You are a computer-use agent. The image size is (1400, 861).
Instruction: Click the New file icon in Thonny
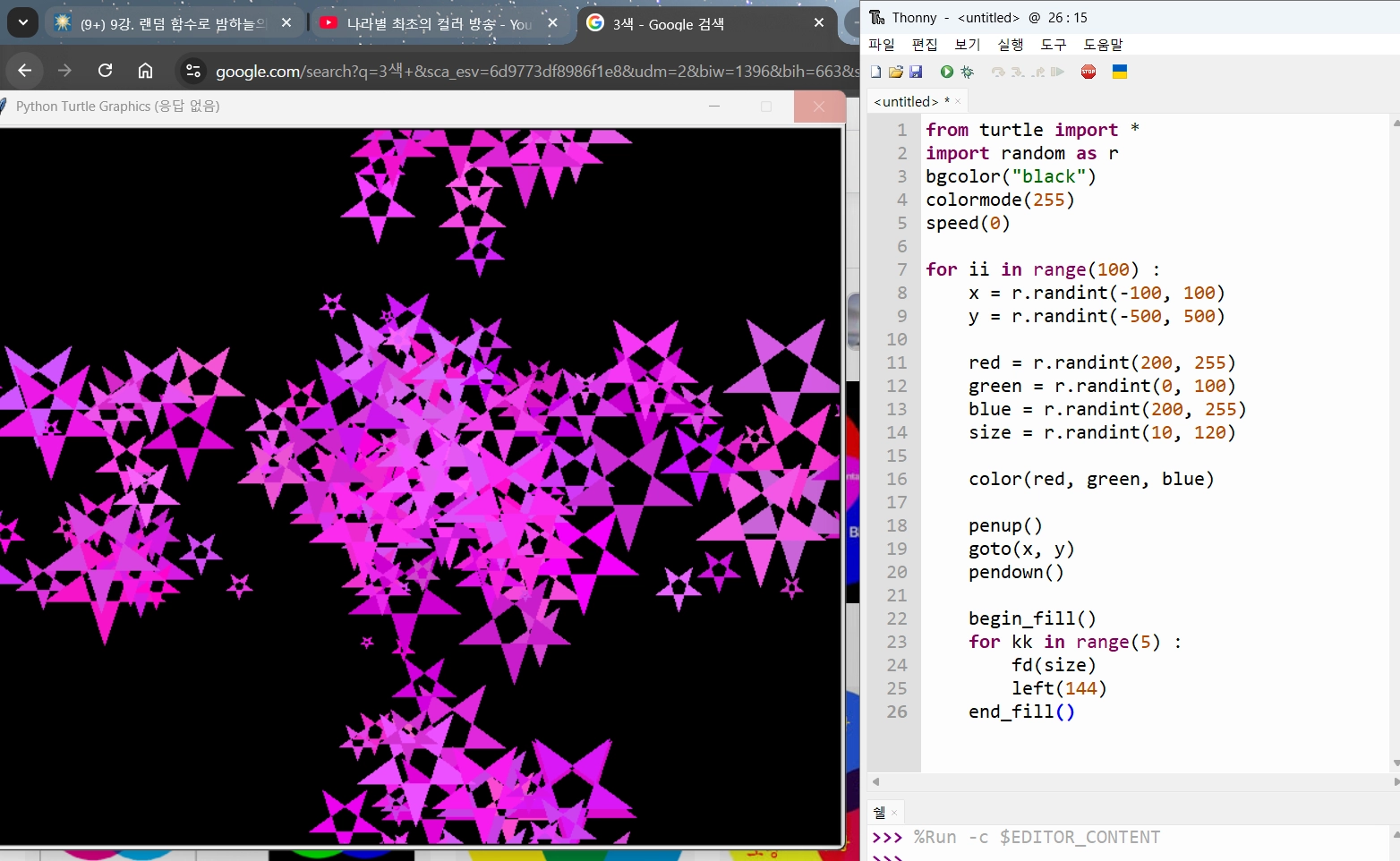[x=875, y=72]
